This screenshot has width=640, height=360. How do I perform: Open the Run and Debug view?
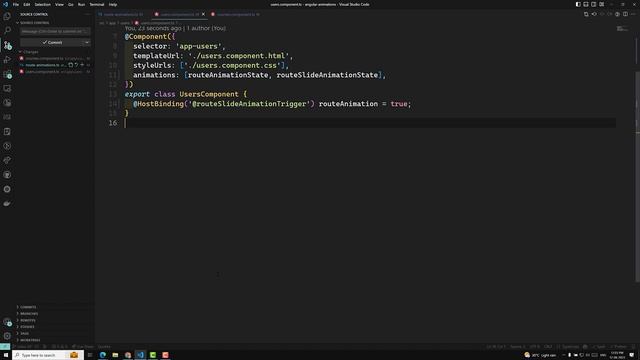7,60
